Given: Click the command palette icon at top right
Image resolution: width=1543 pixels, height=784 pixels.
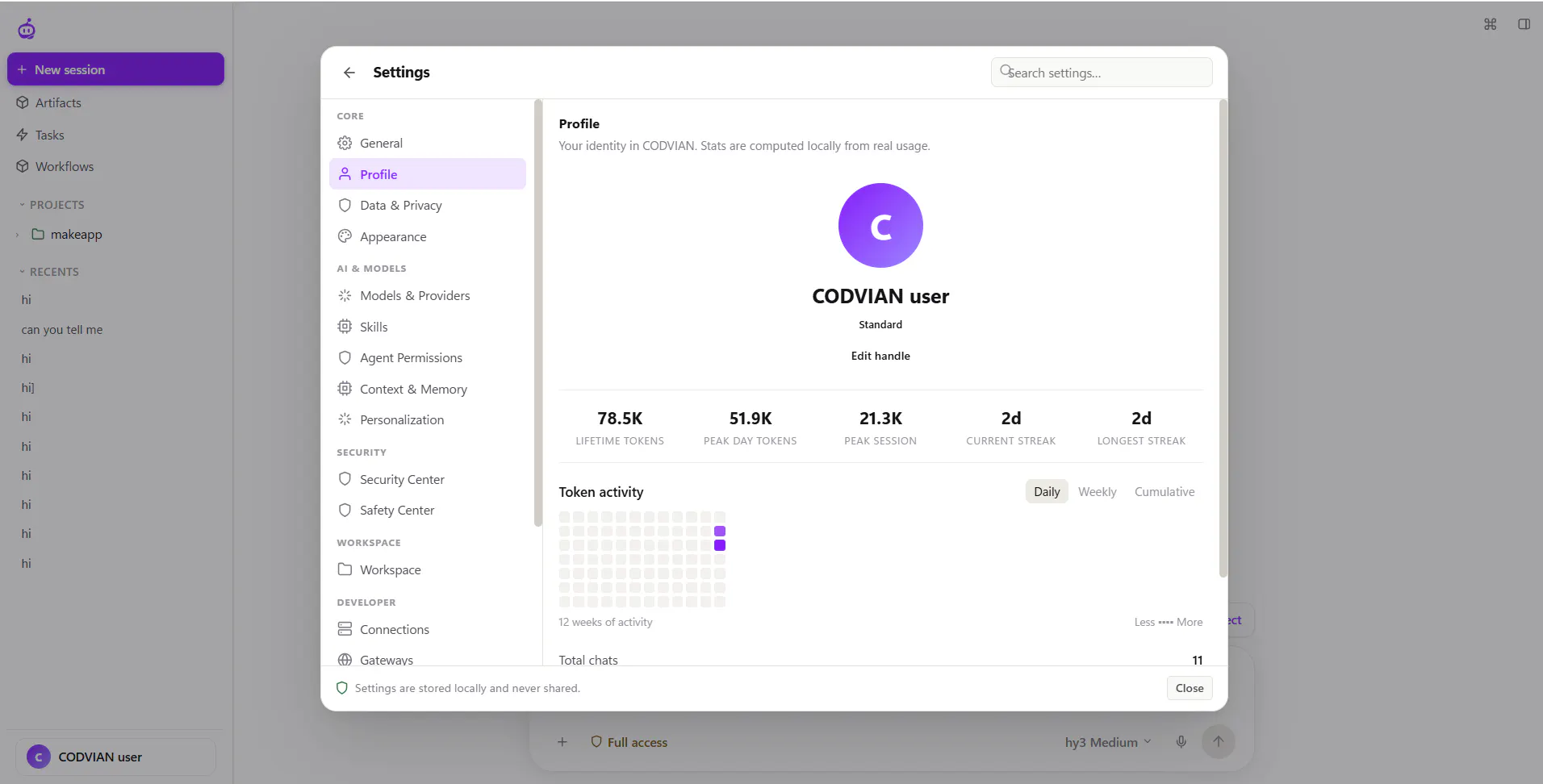Looking at the screenshot, I should [x=1490, y=24].
